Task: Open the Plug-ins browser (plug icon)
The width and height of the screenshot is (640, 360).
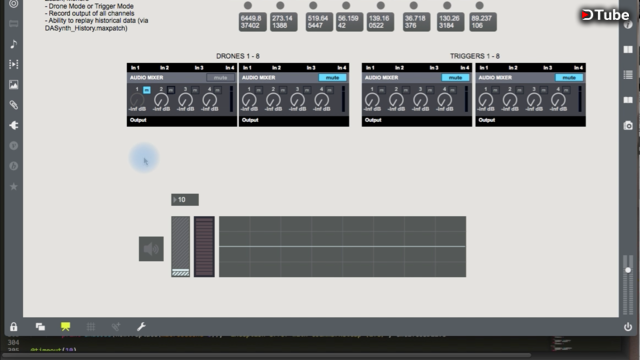Action: [x=13, y=125]
